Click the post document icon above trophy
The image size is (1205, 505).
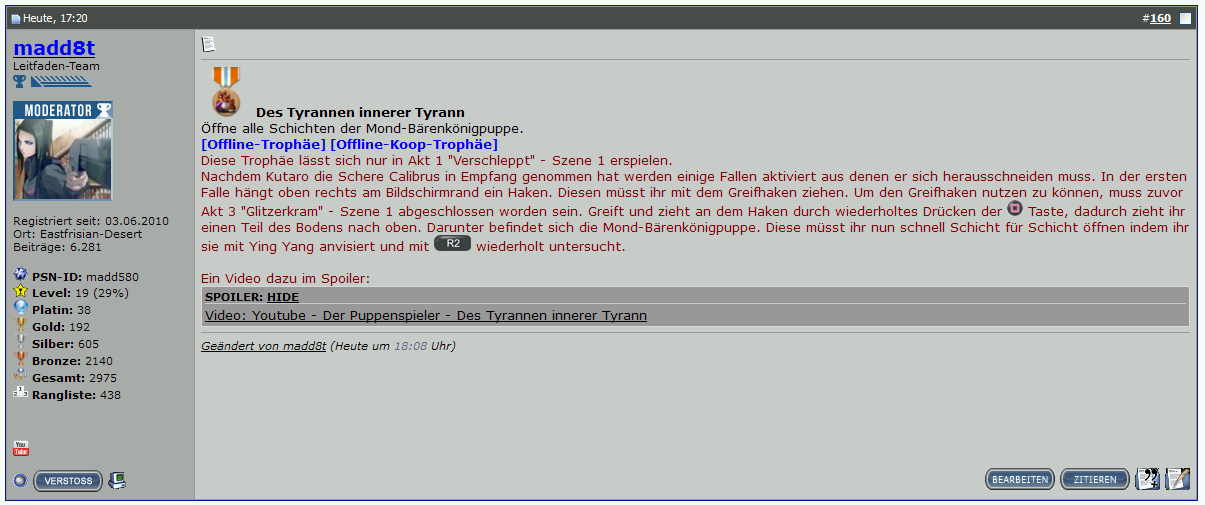(209, 44)
